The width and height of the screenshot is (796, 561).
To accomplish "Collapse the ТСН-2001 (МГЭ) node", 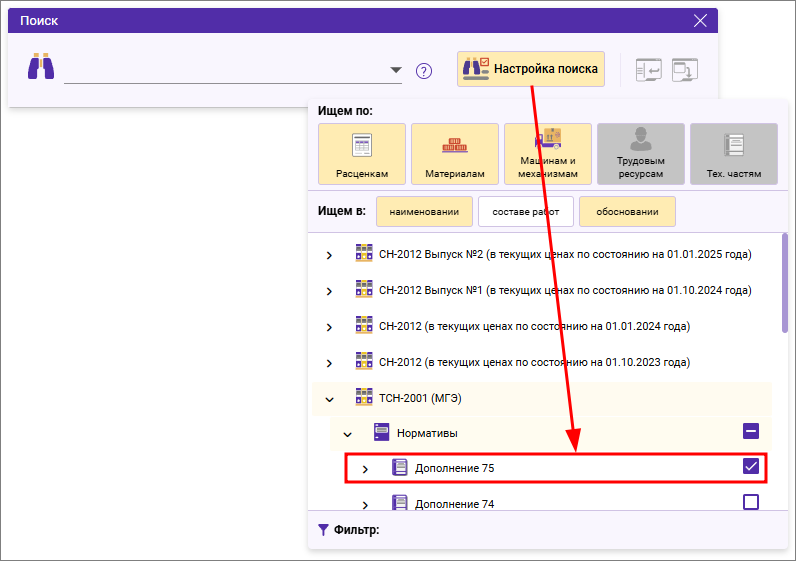I will point(330,399).
